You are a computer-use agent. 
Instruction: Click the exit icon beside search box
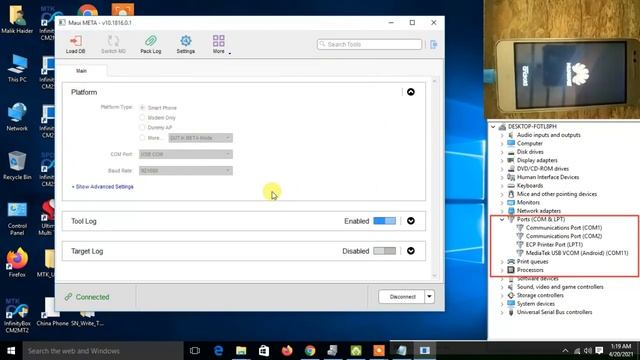(433, 44)
